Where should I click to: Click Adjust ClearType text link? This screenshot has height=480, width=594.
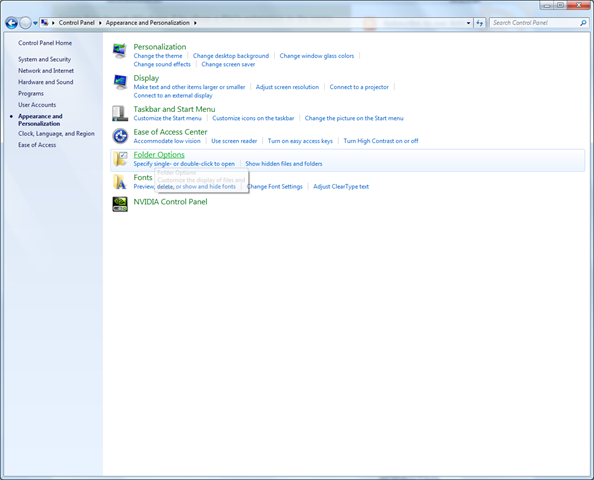click(x=341, y=186)
